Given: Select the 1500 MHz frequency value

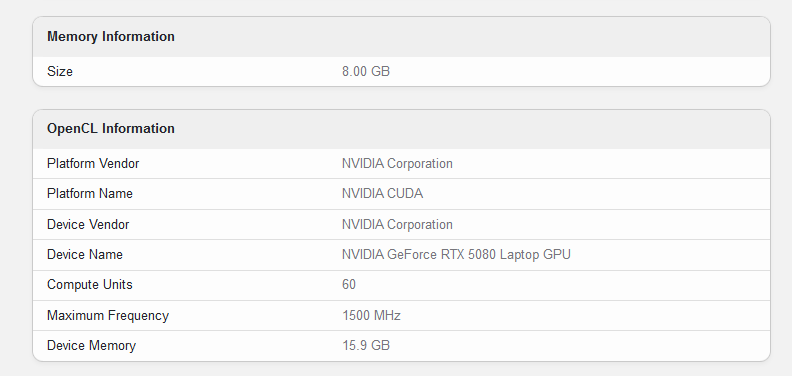Looking at the screenshot, I should point(371,315).
